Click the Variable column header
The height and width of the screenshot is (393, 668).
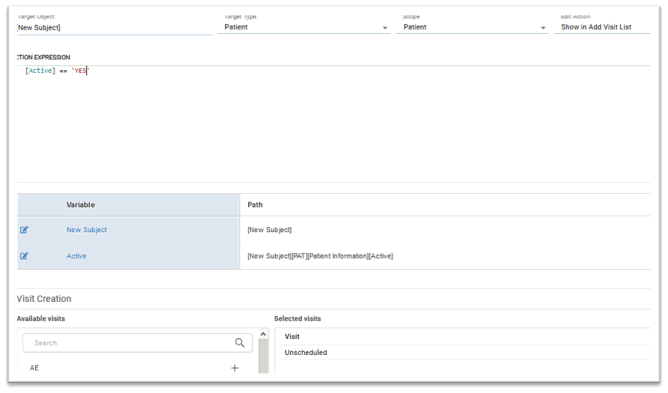[x=81, y=205]
